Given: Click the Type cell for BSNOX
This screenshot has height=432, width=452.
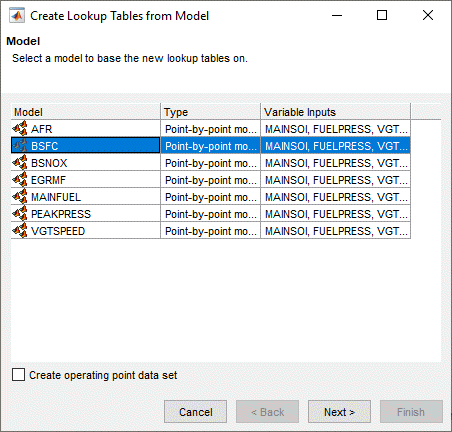Looking at the screenshot, I should point(210,163).
